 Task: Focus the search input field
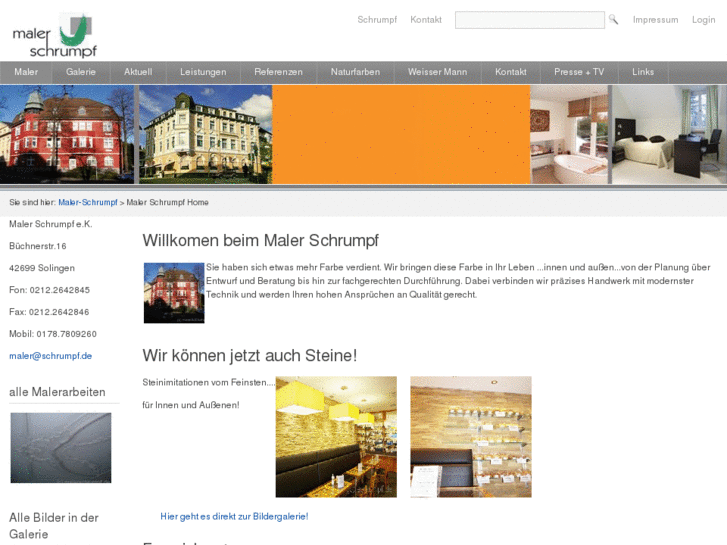(x=529, y=20)
